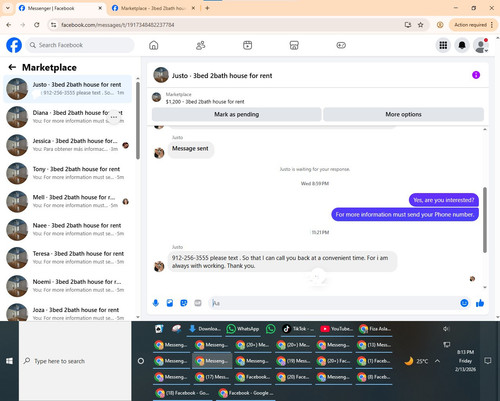Open the Naee conversation
This screenshot has width=500, height=401.
click(67, 230)
